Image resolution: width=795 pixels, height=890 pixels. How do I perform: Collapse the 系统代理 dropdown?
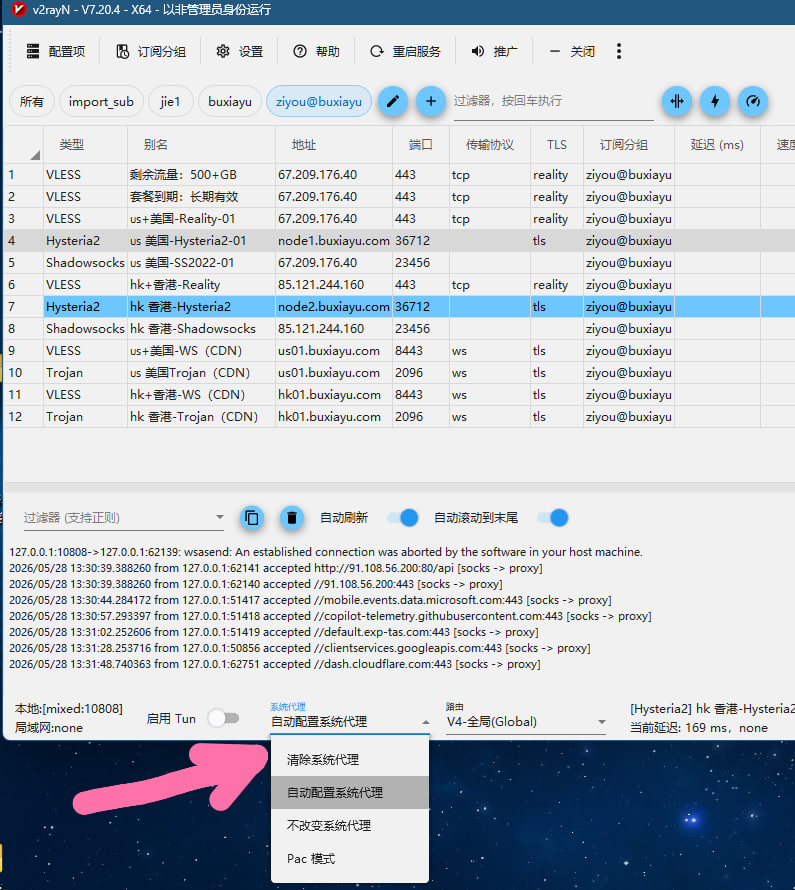pyautogui.click(x=350, y=722)
